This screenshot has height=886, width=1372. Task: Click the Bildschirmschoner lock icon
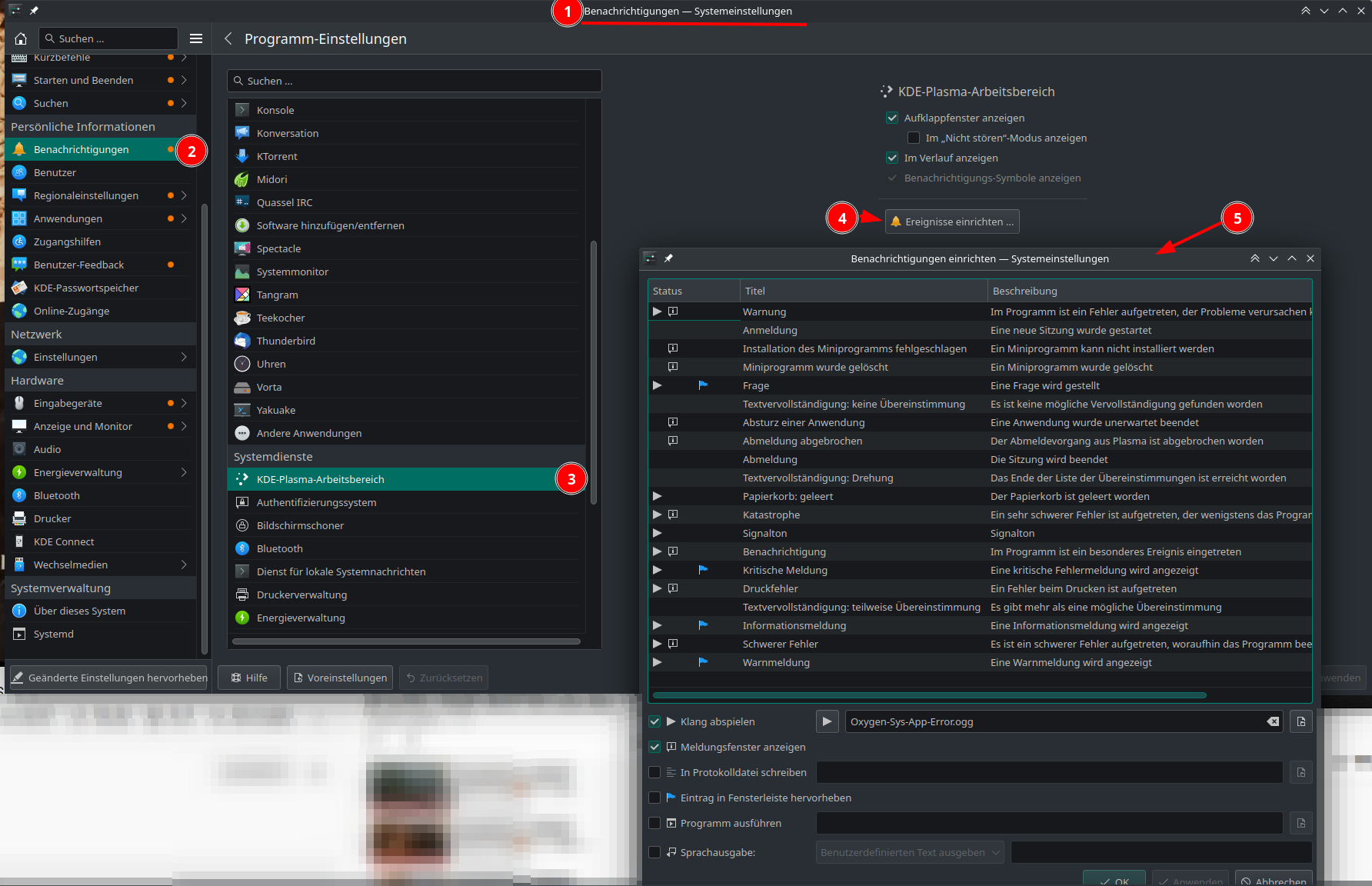tap(242, 525)
